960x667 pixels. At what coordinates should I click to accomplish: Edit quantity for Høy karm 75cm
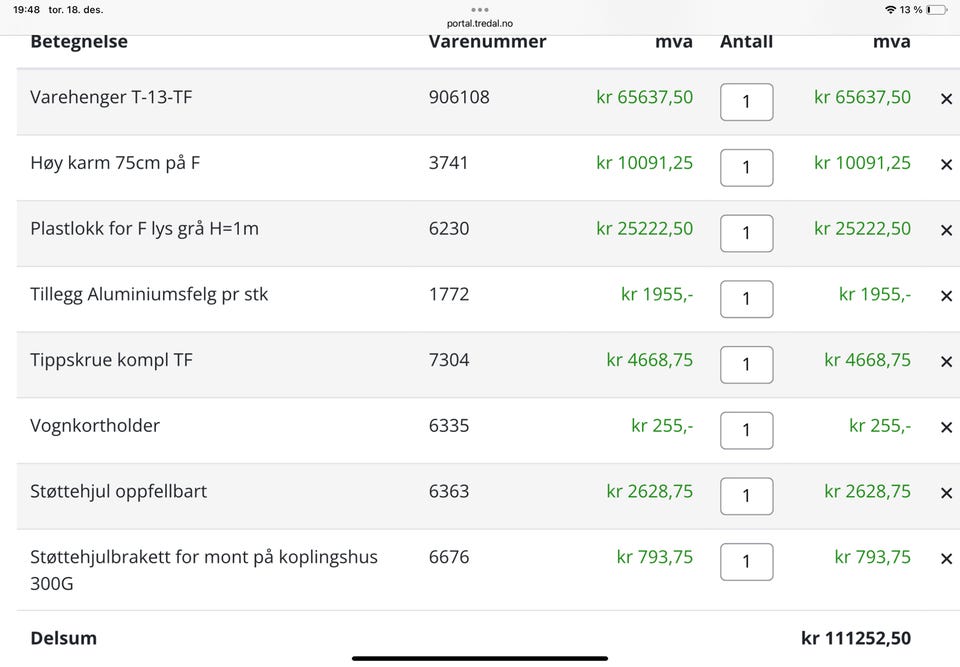point(746,168)
